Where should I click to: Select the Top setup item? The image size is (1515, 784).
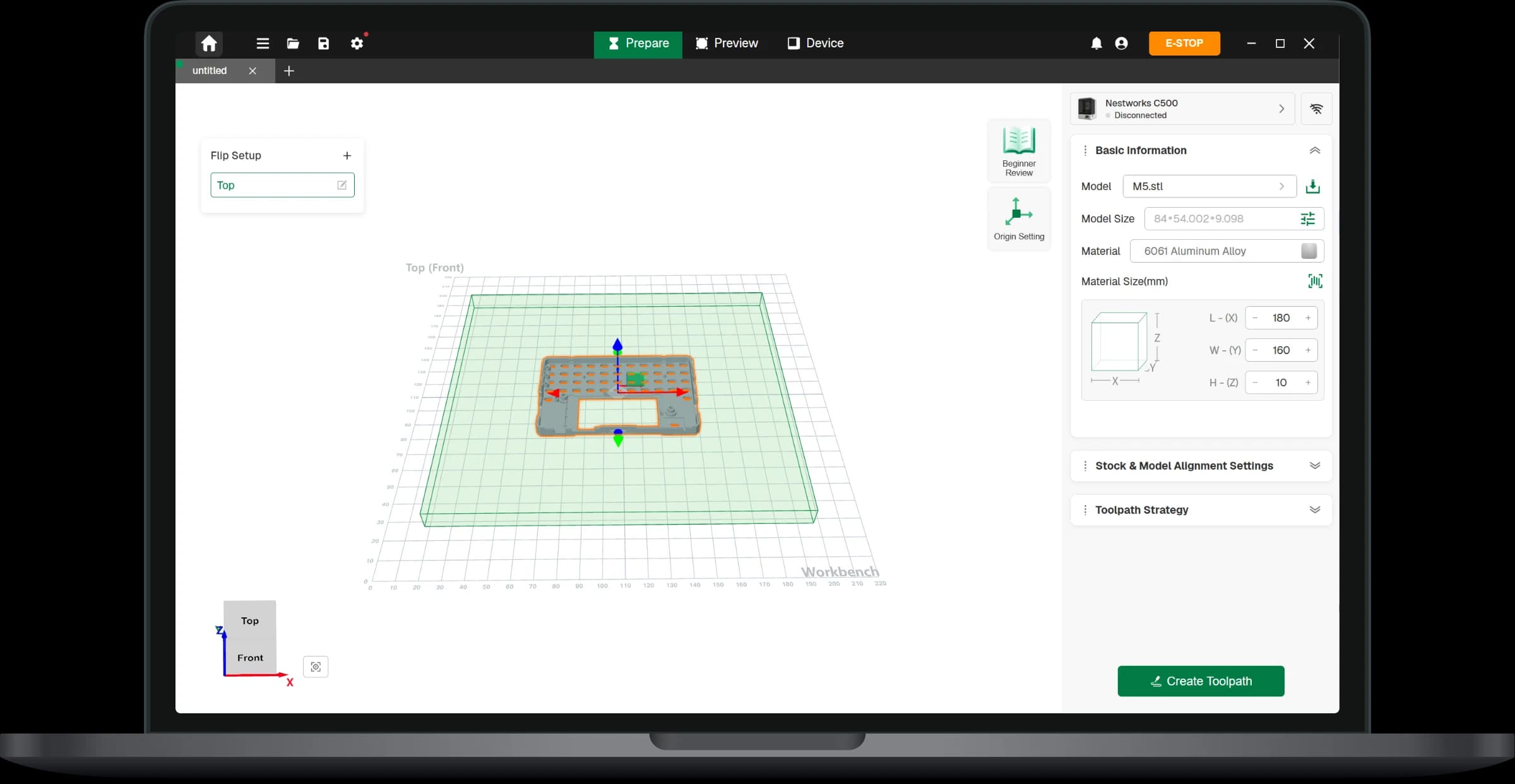[x=282, y=185]
